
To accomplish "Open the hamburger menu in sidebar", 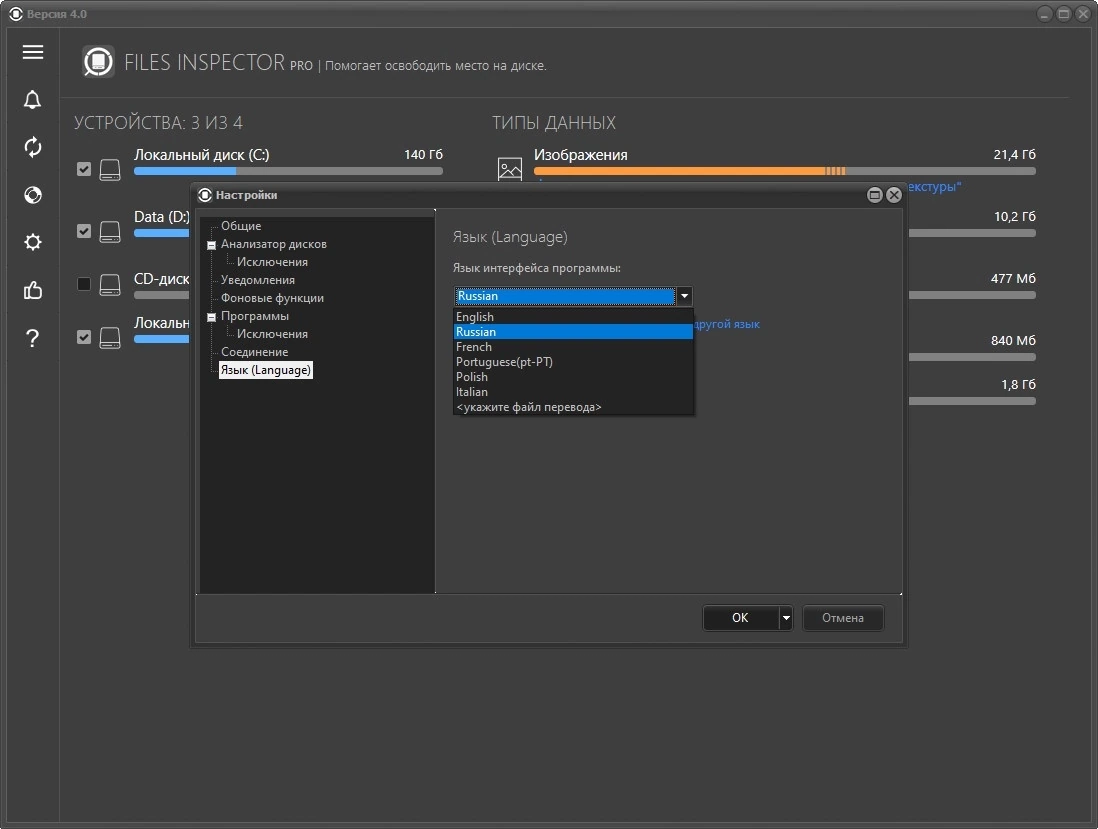I will [x=32, y=52].
